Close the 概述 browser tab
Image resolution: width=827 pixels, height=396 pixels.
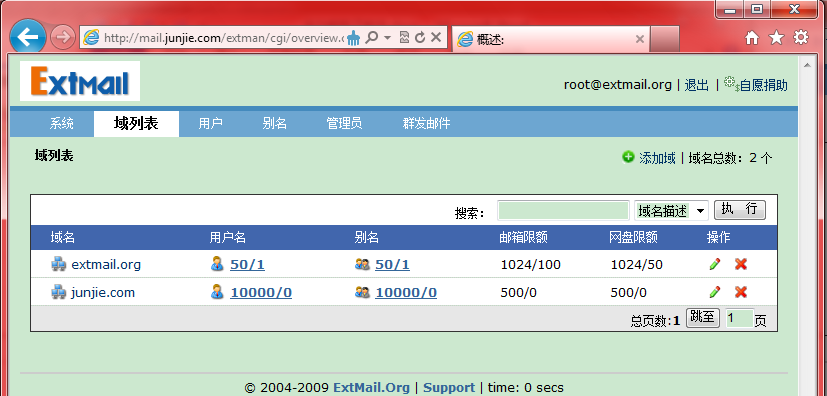[640, 39]
